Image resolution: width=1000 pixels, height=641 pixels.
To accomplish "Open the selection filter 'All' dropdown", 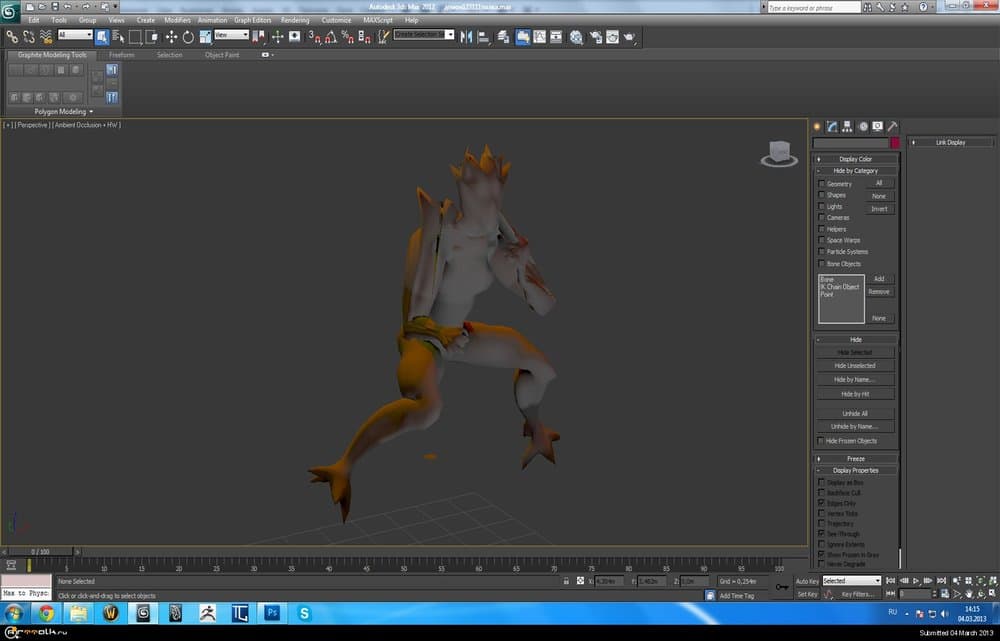I will pos(75,35).
